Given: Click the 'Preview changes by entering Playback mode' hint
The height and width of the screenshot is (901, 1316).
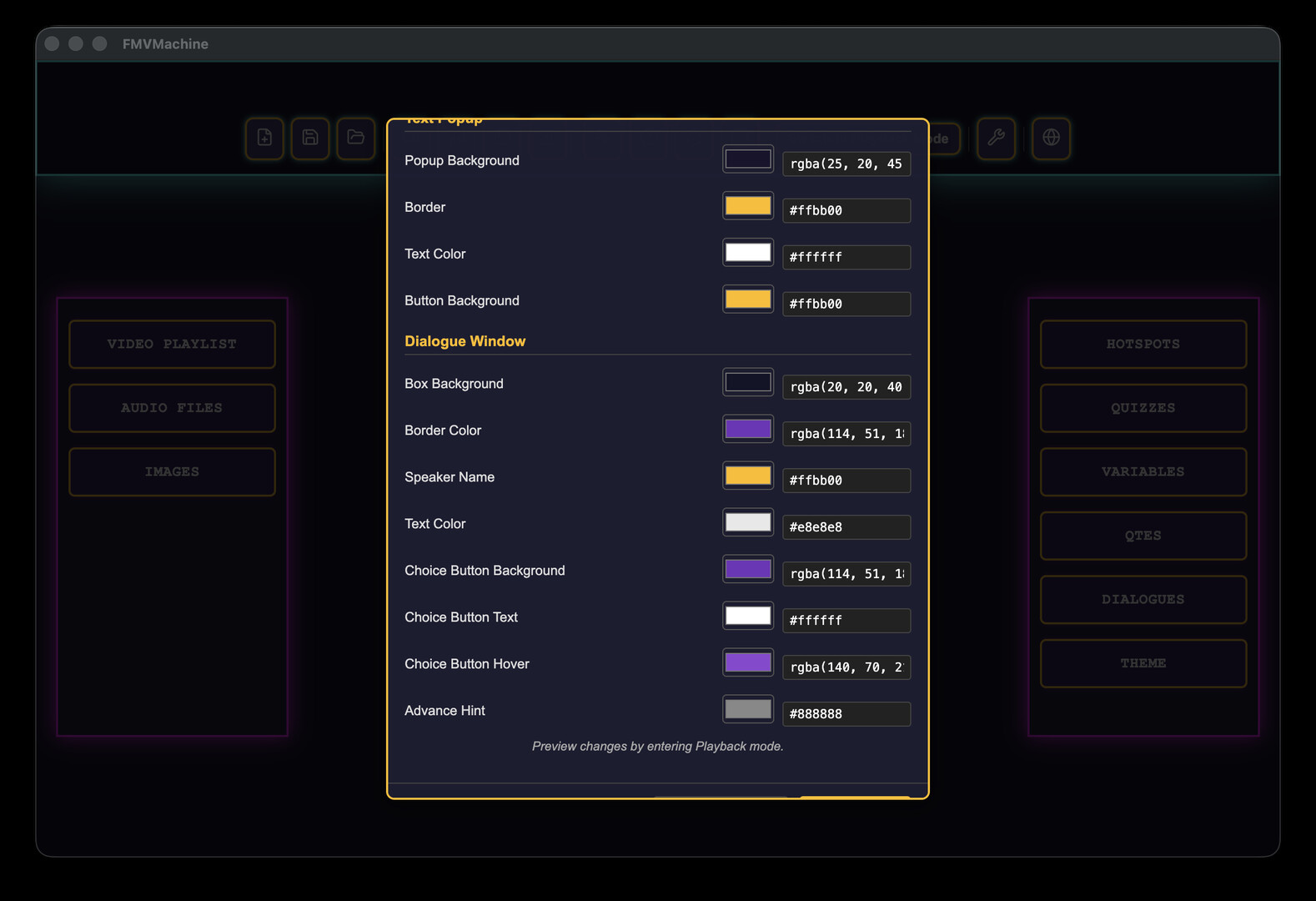Looking at the screenshot, I should coord(658,746).
